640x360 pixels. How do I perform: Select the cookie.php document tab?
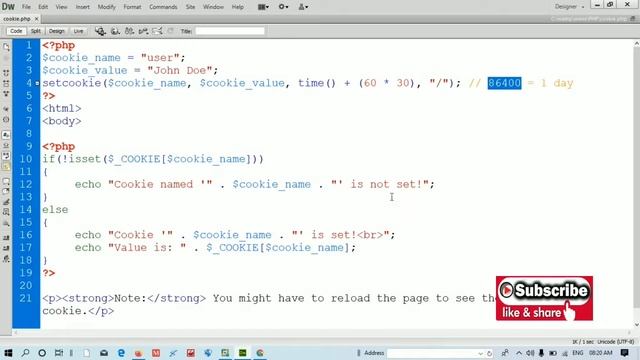click(17, 19)
